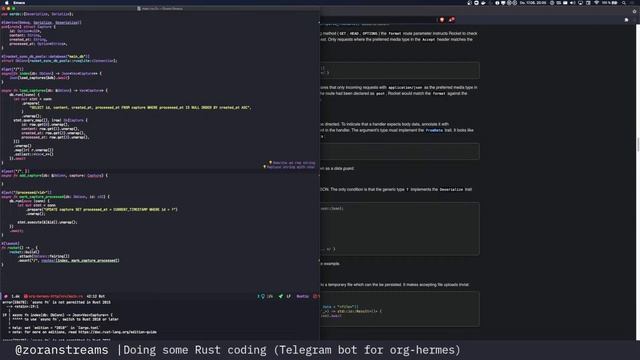Click the '42:12 Bot' position in the modeline

click(96, 296)
